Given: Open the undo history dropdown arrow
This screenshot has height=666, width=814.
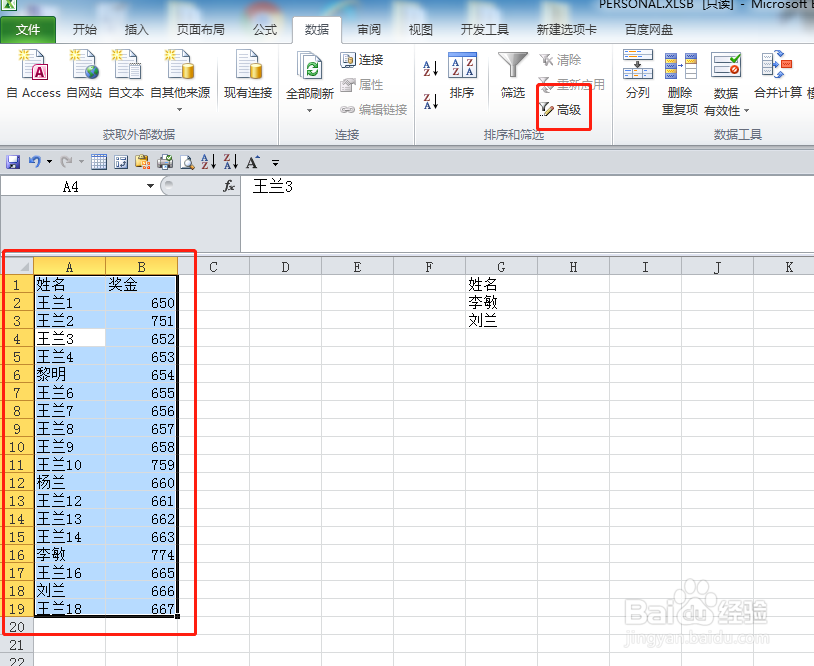Looking at the screenshot, I should (49, 162).
